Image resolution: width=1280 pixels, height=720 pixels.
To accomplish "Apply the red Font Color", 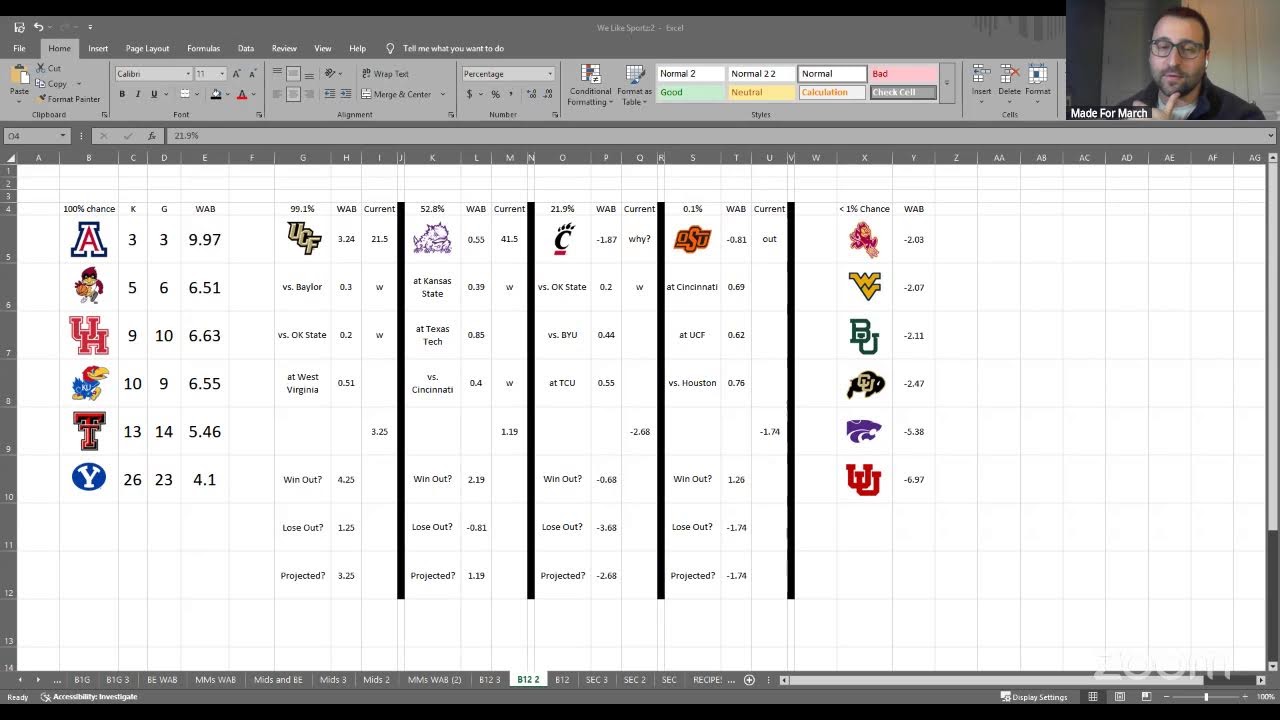I will [241, 94].
